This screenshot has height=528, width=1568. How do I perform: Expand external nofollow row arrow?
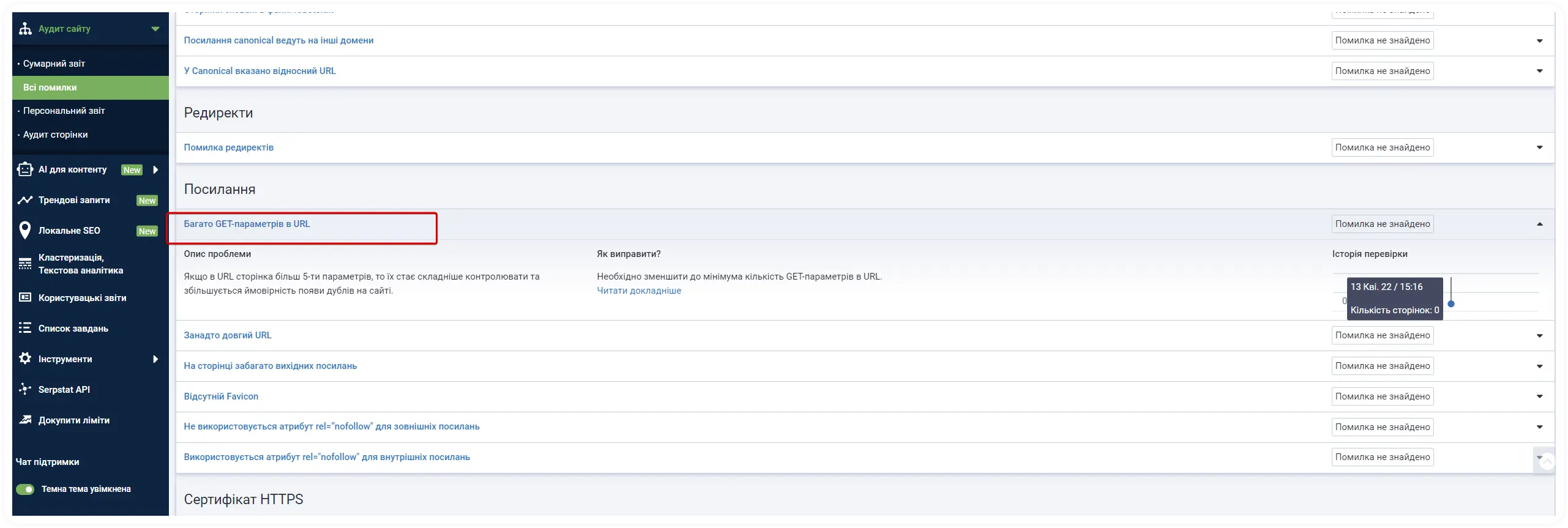[1540, 427]
